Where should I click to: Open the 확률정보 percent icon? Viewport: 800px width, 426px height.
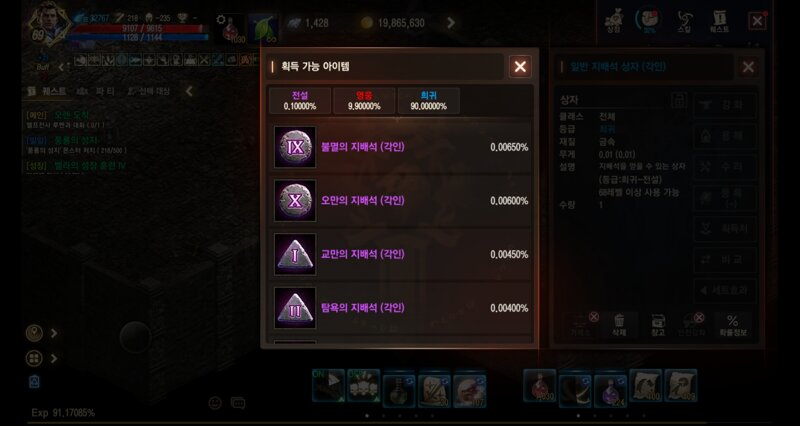[x=732, y=325]
